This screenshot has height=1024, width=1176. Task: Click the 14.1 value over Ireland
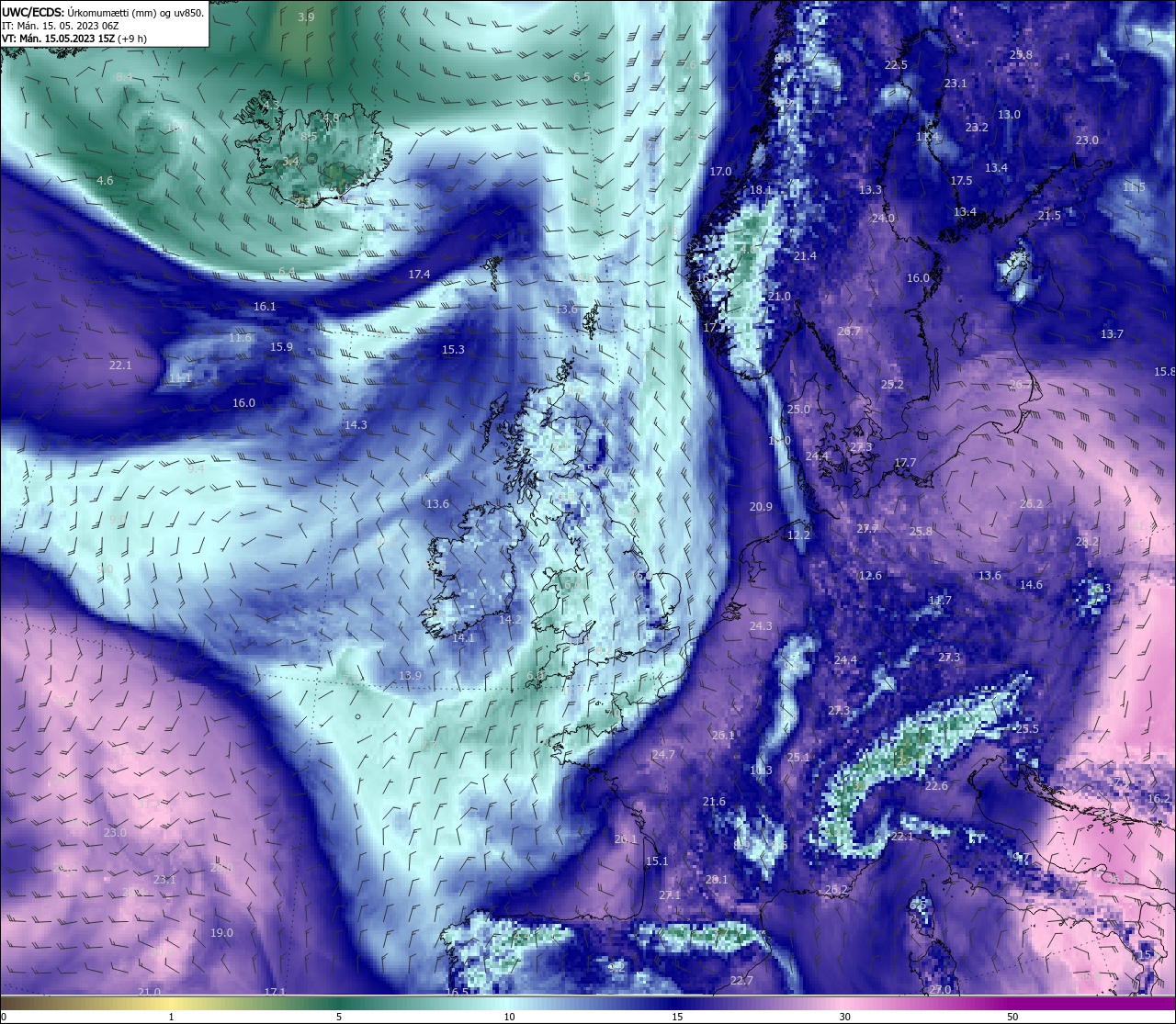[463, 637]
